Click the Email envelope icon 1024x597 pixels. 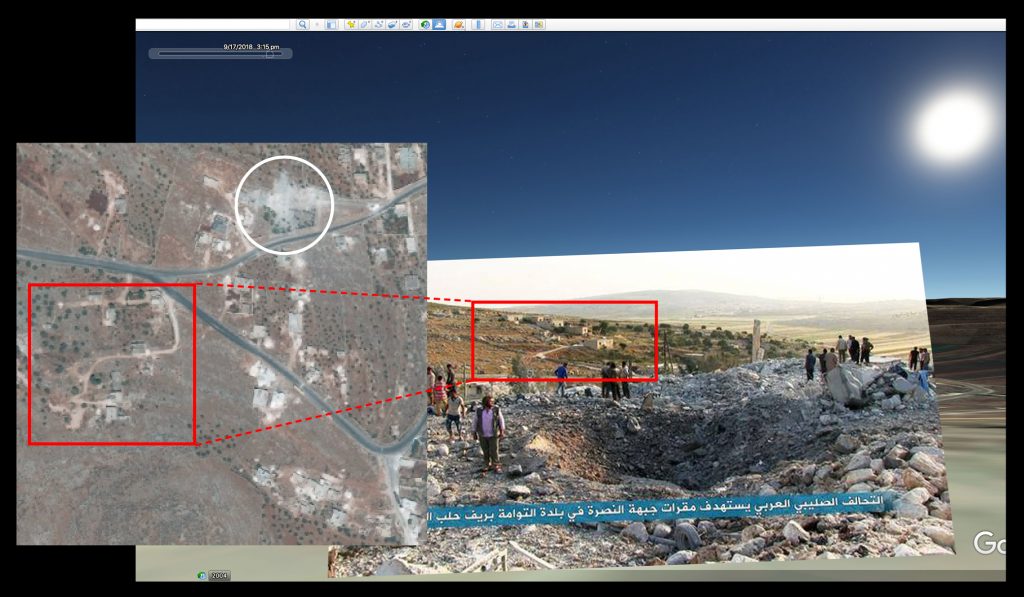497,24
